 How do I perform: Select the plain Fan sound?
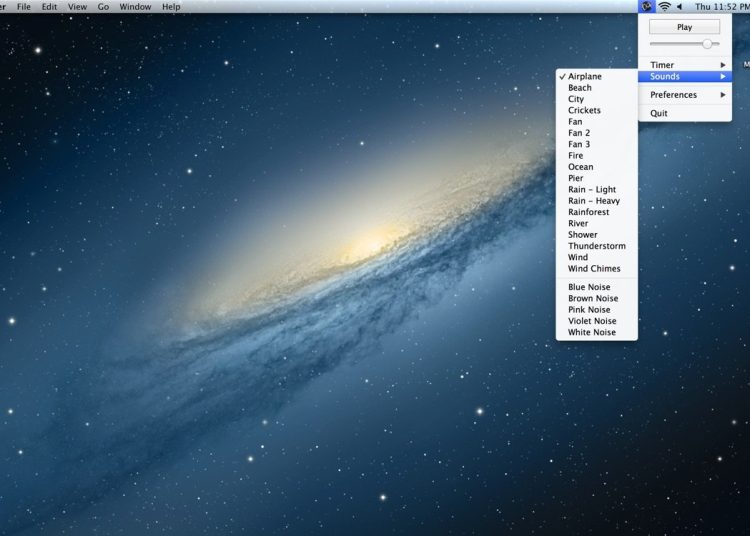[x=596, y=121]
